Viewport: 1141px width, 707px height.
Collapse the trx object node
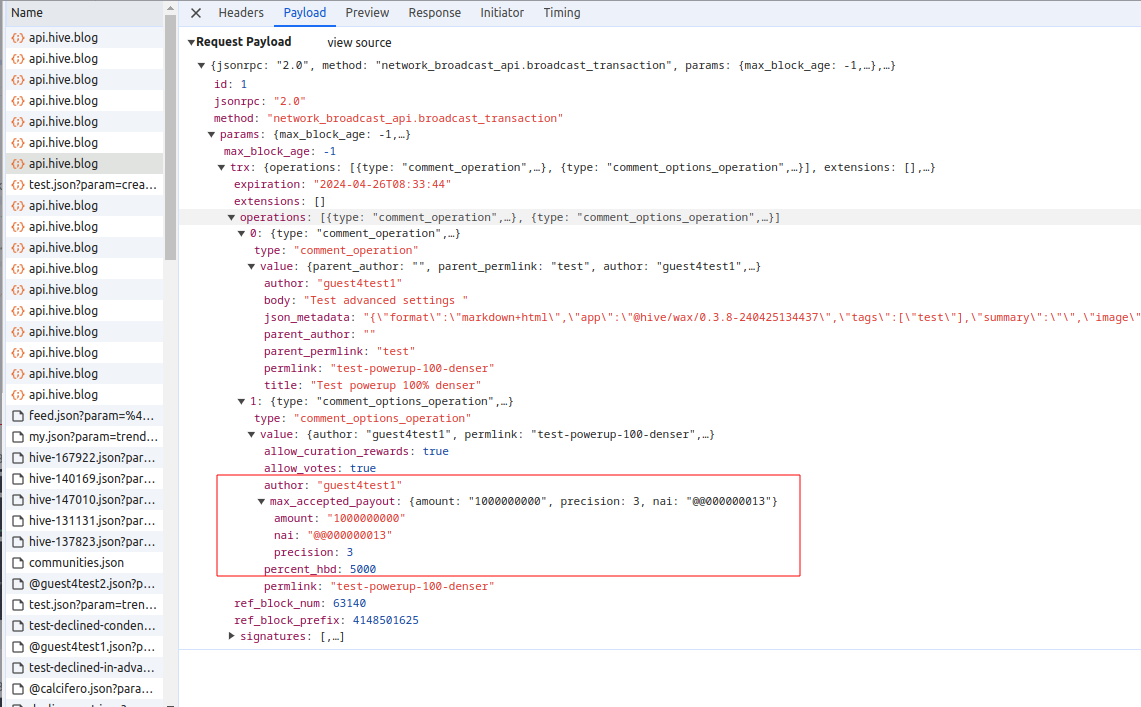(221, 168)
